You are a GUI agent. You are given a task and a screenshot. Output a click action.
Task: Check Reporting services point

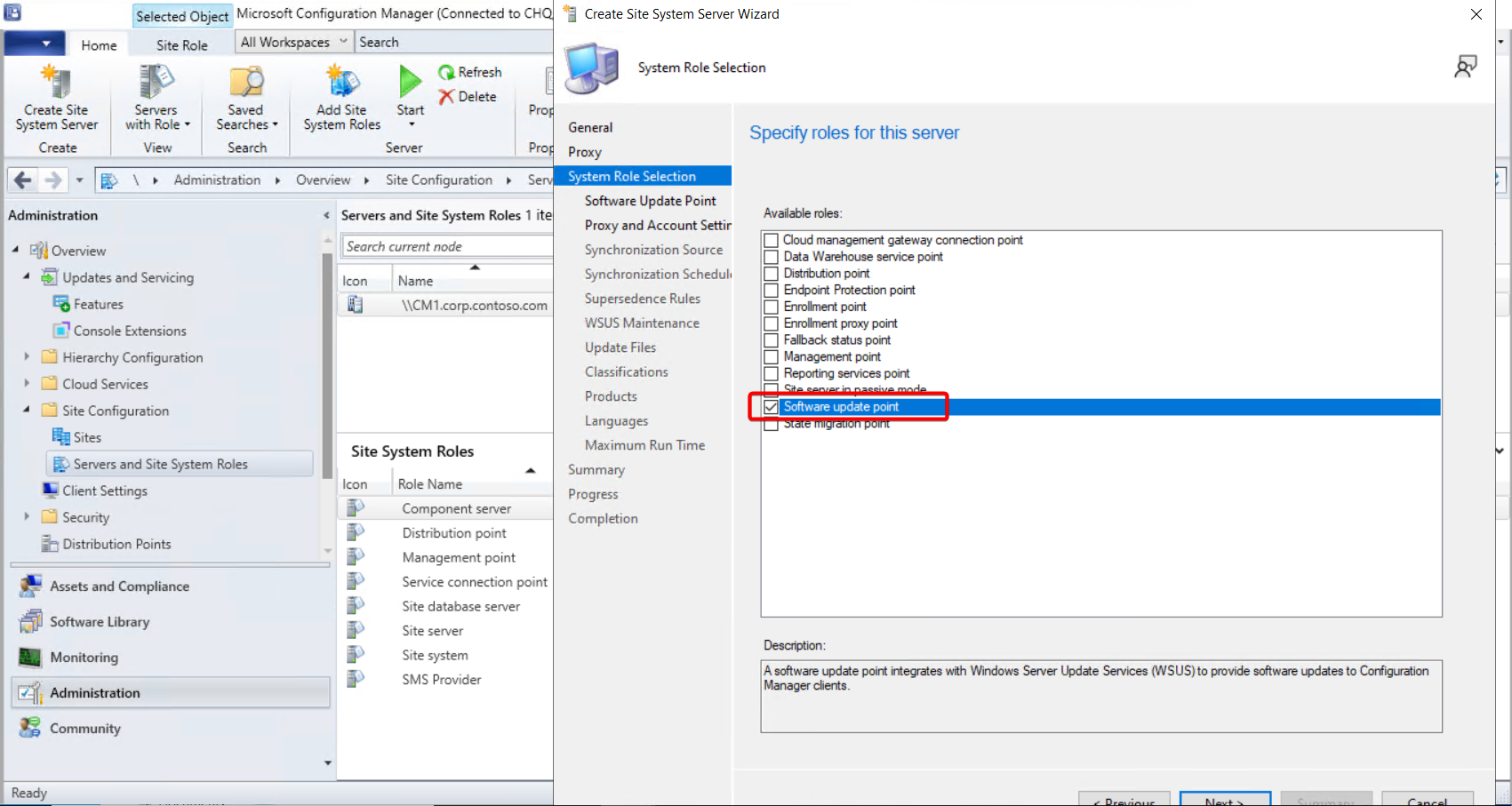click(772, 373)
